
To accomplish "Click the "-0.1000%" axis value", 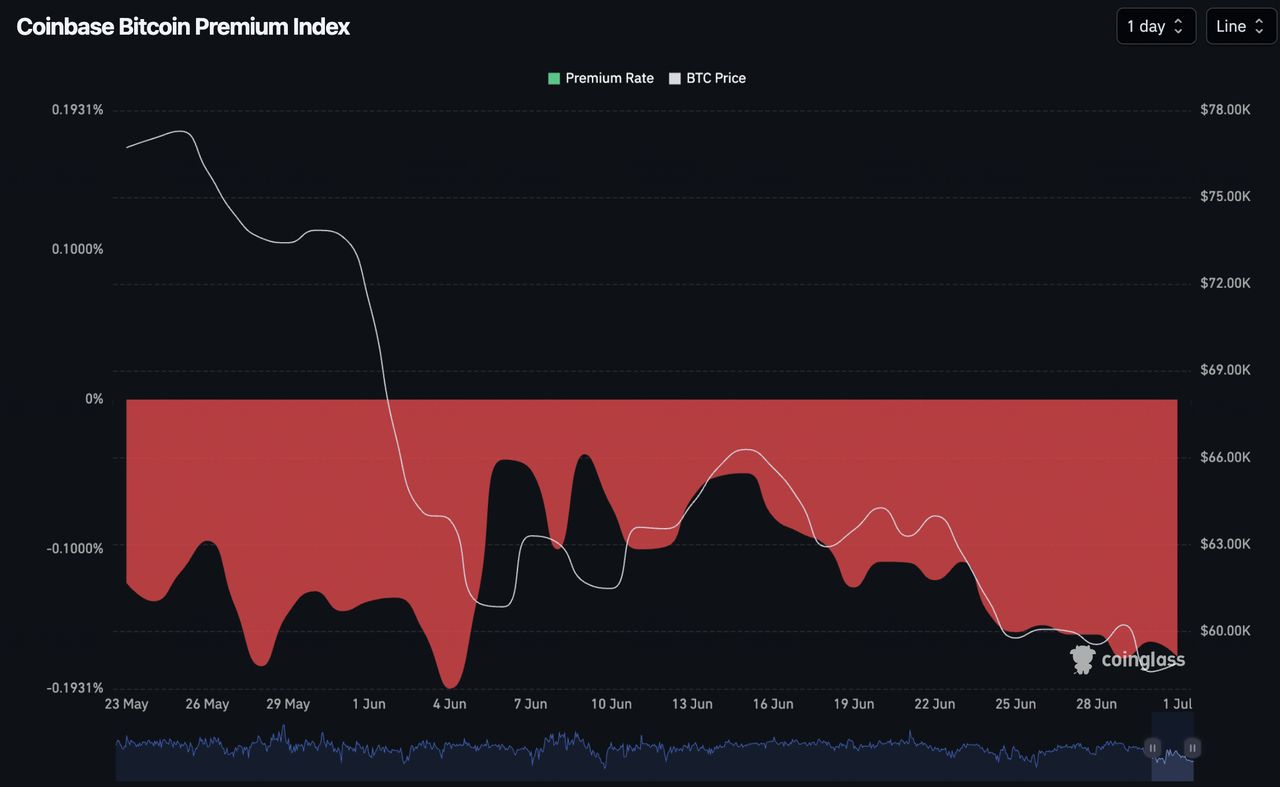I will coord(75,548).
